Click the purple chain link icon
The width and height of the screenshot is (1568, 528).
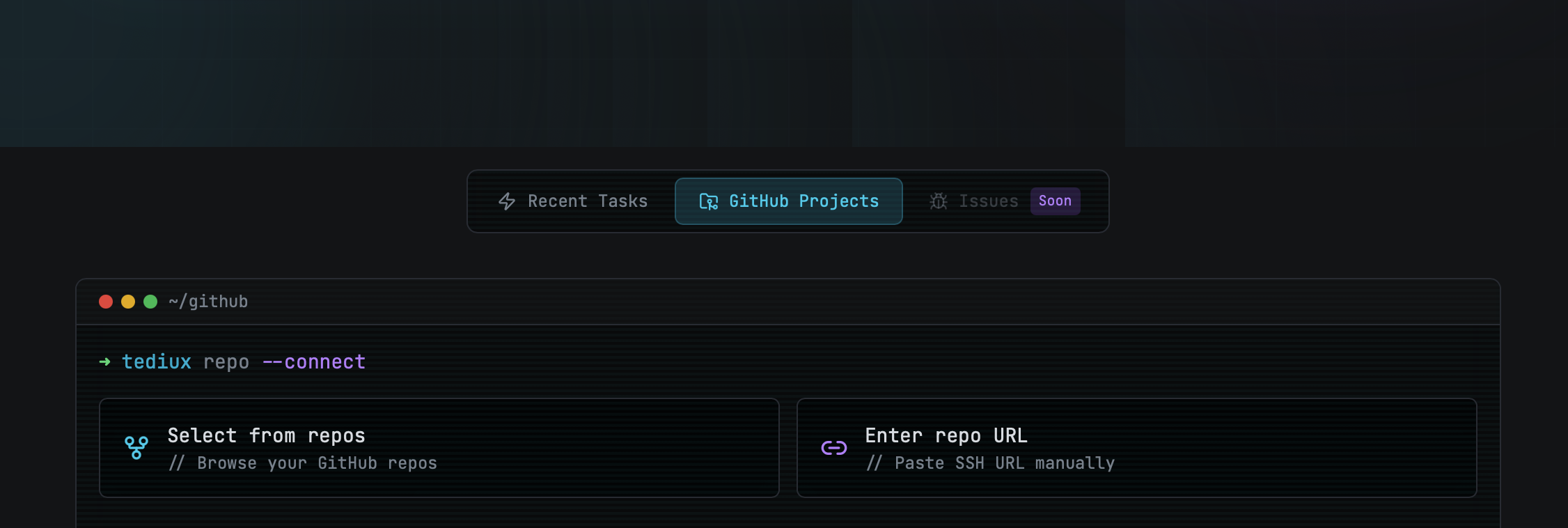[x=833, y=448]
